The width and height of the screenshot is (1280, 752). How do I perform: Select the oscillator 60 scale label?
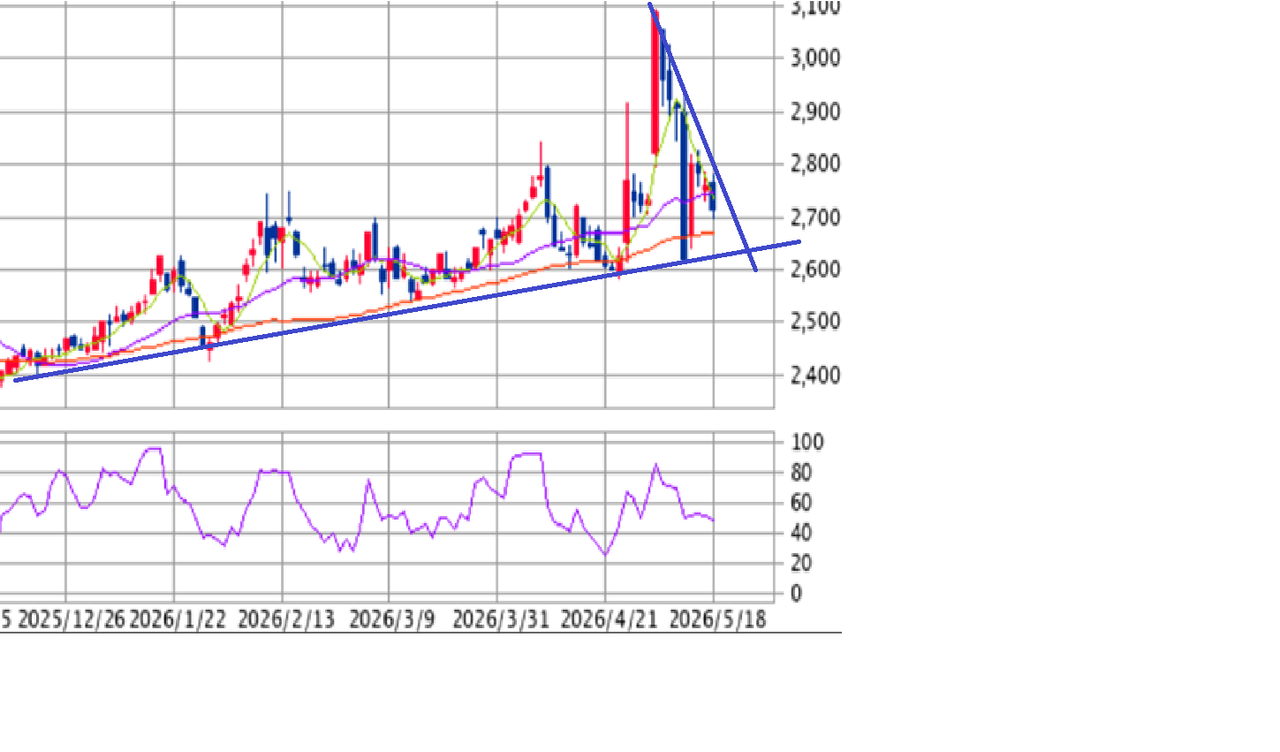click(800, 502)
